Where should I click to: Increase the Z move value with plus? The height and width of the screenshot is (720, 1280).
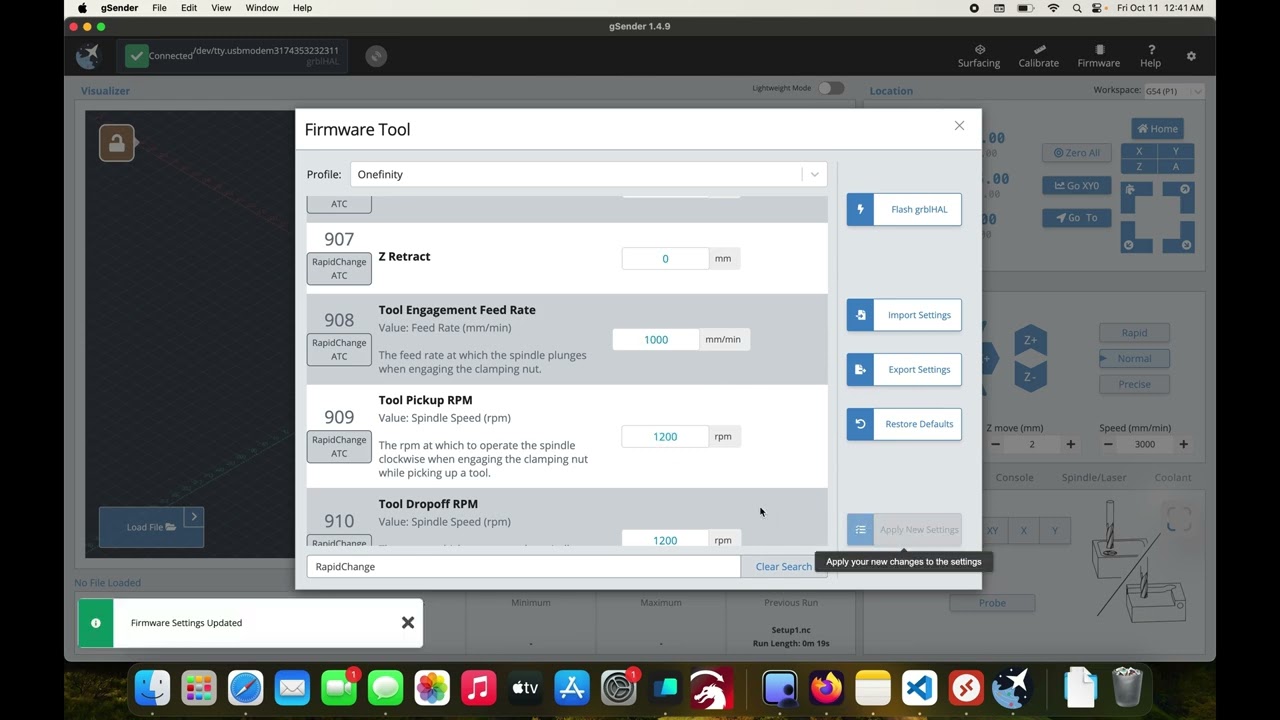point(1071,444)
